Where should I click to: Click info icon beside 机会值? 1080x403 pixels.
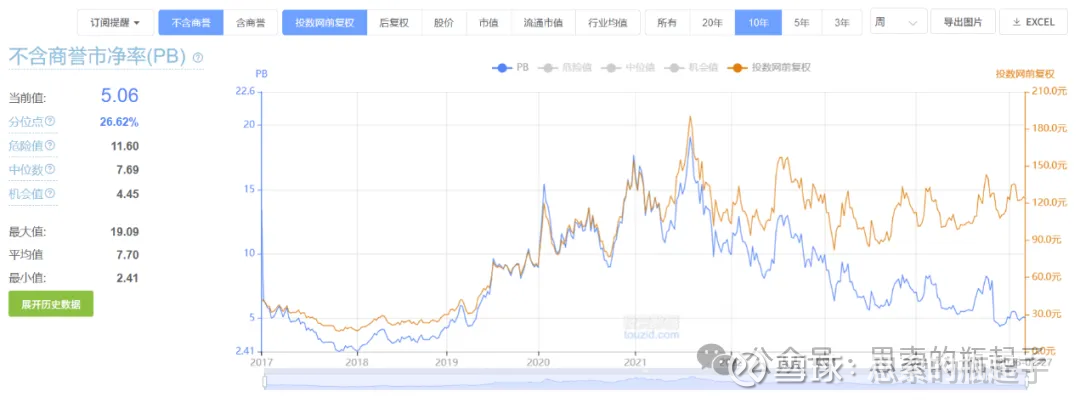tap(50, 194)
